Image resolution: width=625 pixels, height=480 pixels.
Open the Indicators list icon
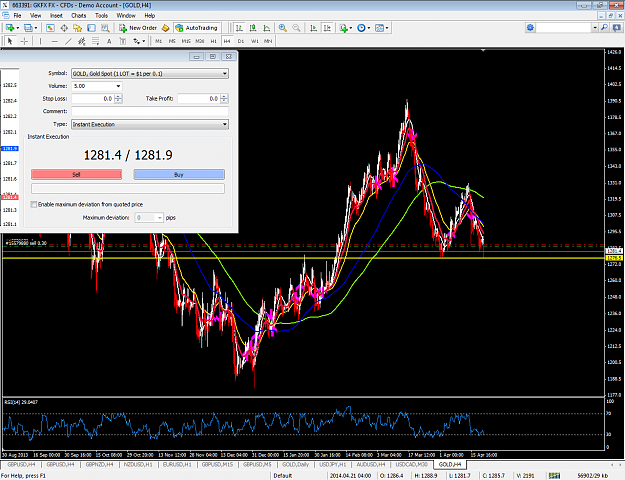[344, 28]
